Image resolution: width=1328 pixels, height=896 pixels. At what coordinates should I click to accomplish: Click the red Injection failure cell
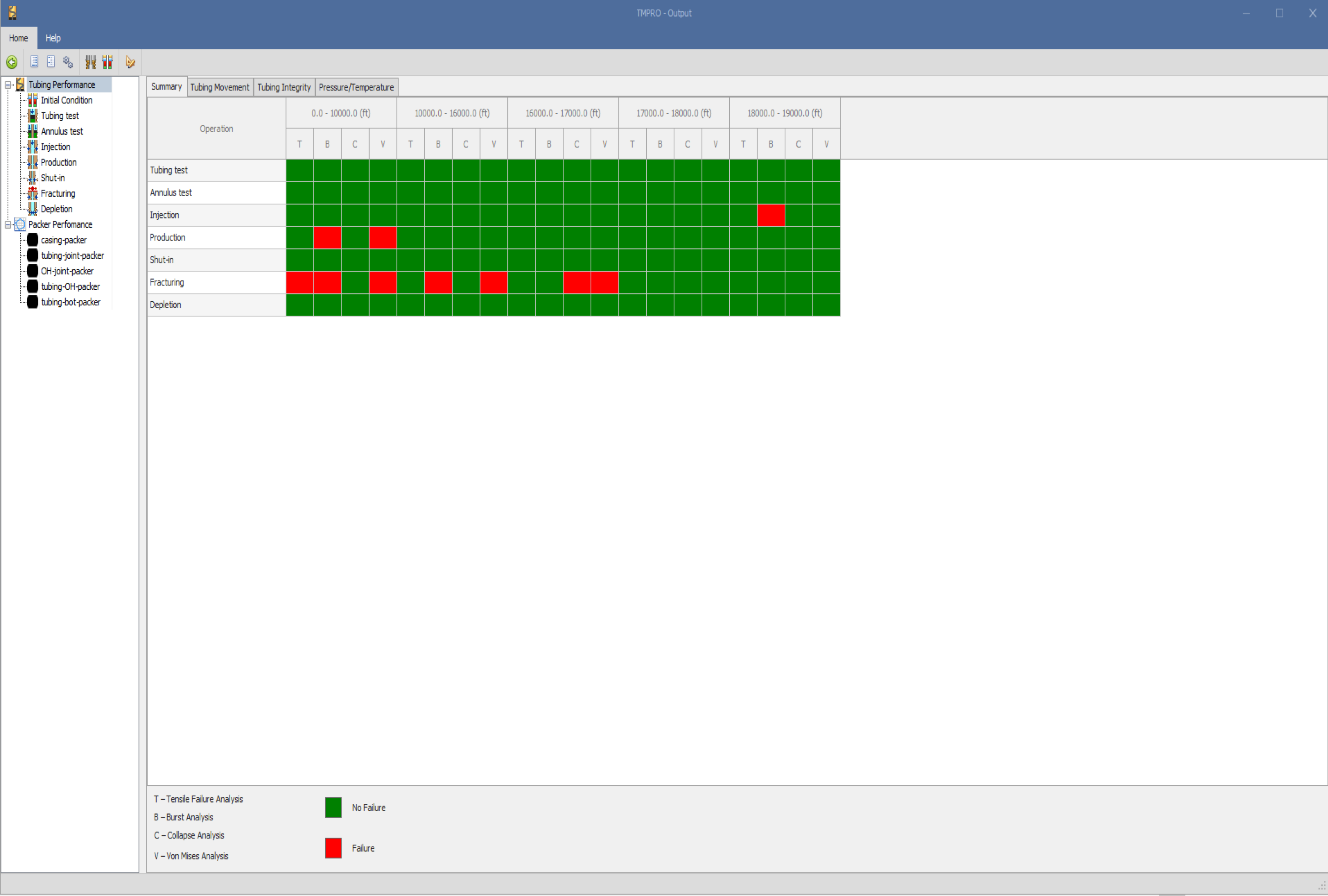(770, 215)
